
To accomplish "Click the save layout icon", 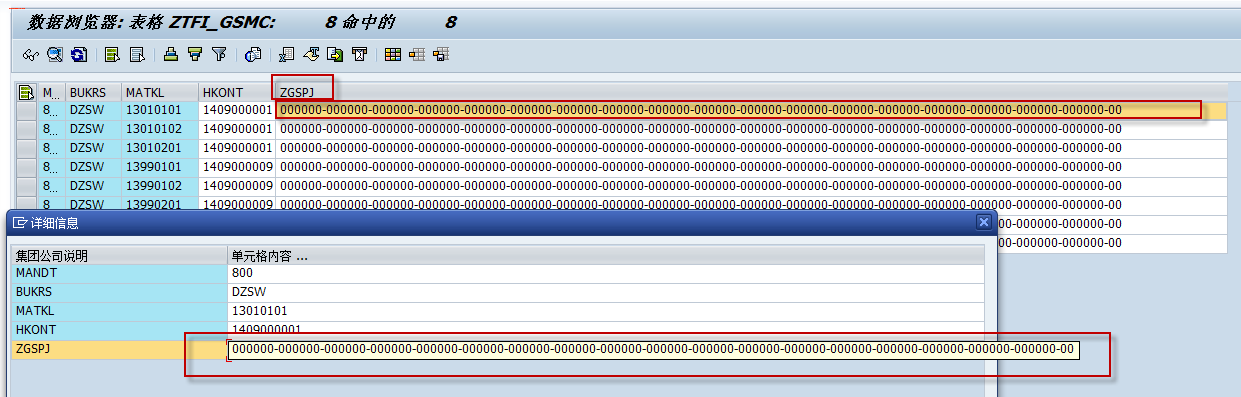I will (441, 55).
